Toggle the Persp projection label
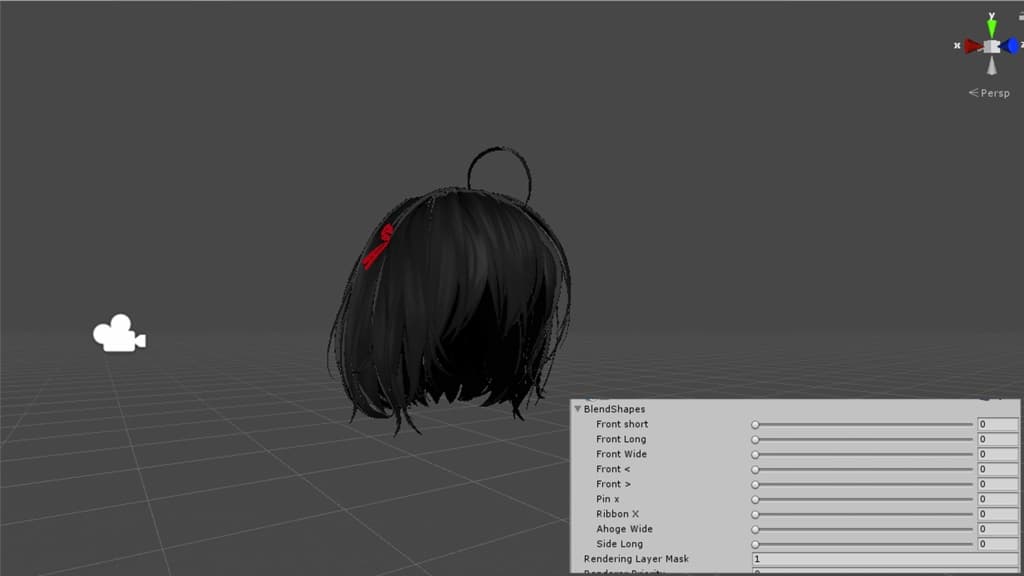Image resolution: width=1024 pixels, height=576 pixels. (x=989, y=93)
